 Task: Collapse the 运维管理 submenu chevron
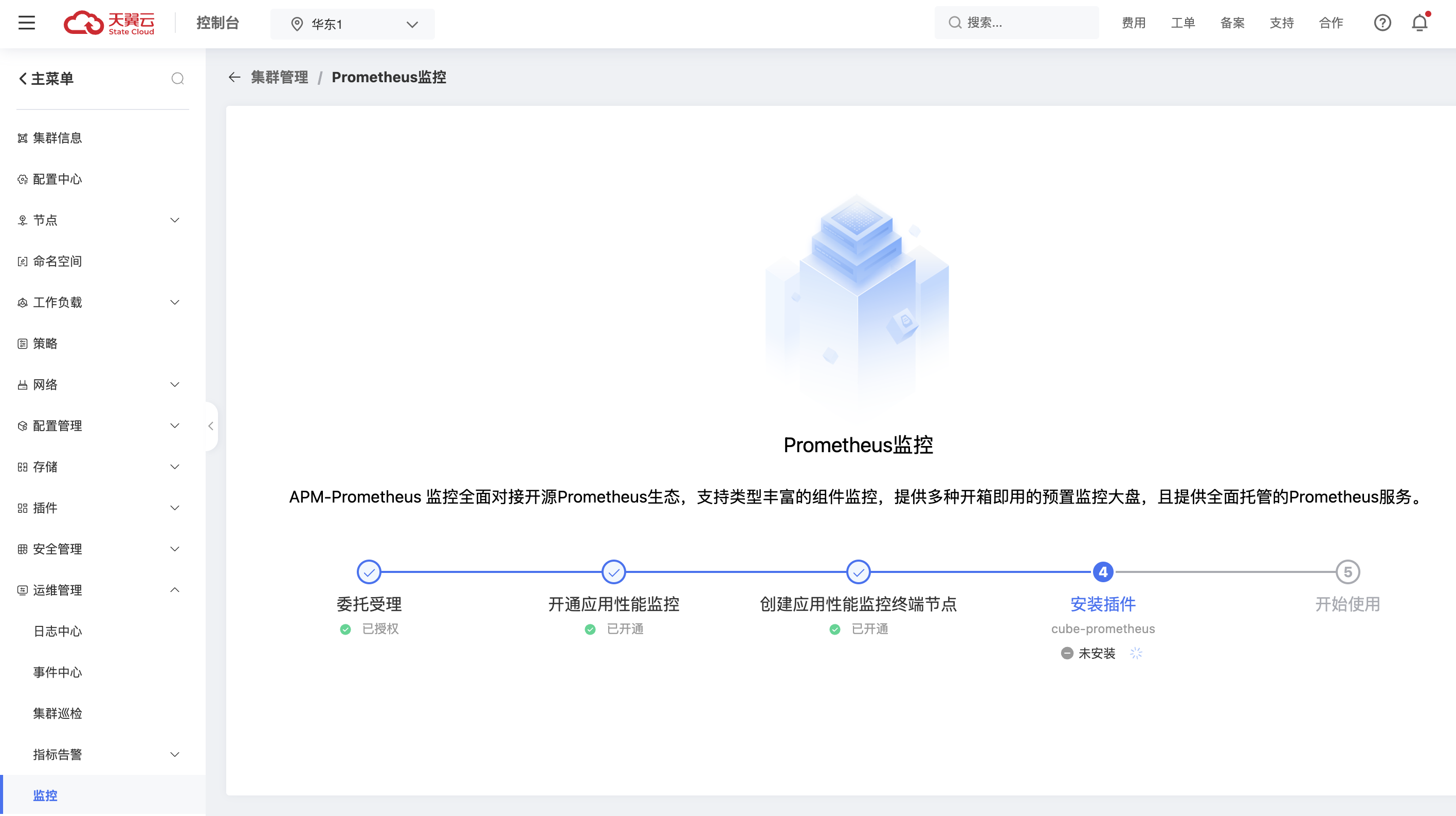click(x=175, y=590)
